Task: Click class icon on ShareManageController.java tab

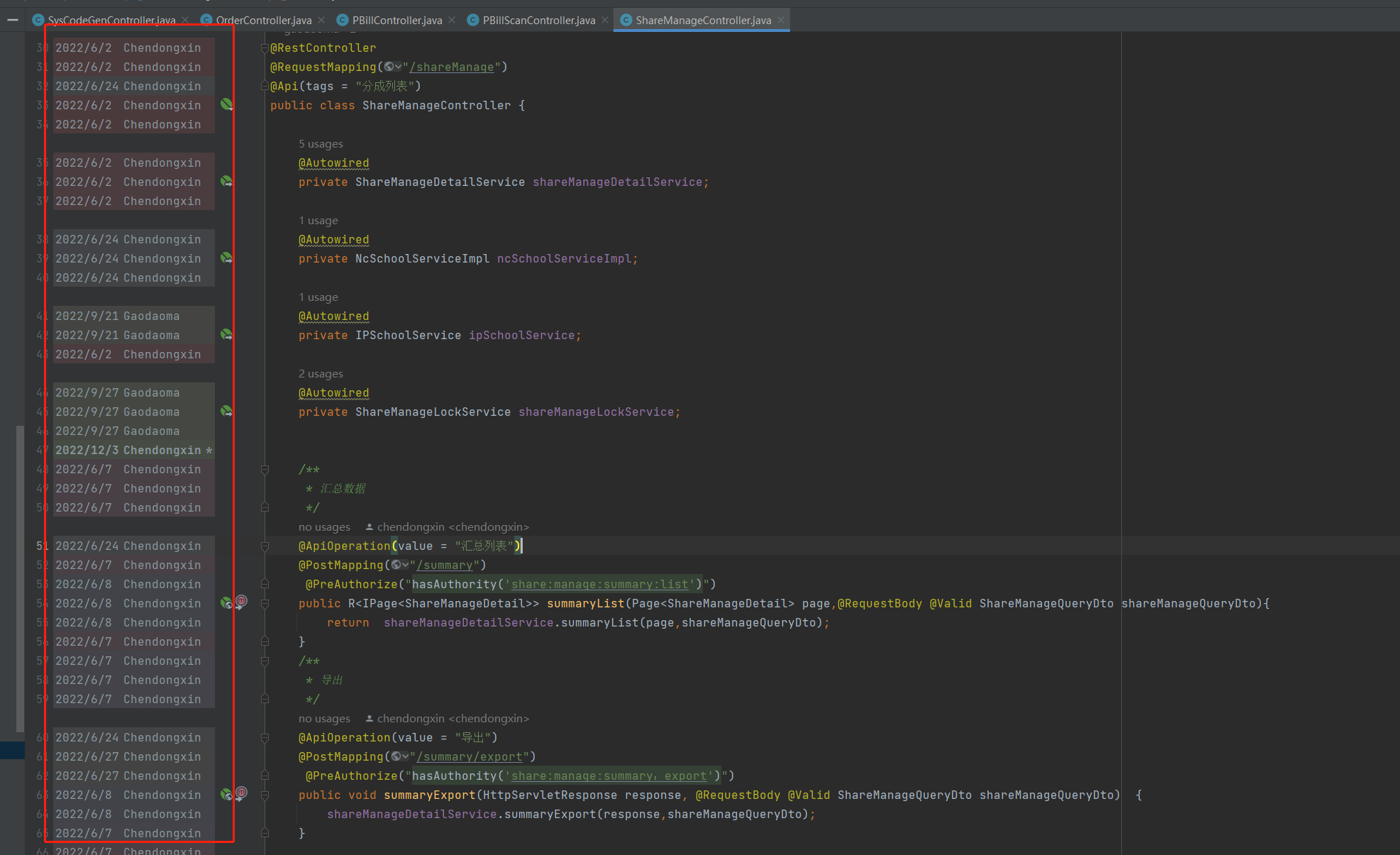Action: click(626, 20)
